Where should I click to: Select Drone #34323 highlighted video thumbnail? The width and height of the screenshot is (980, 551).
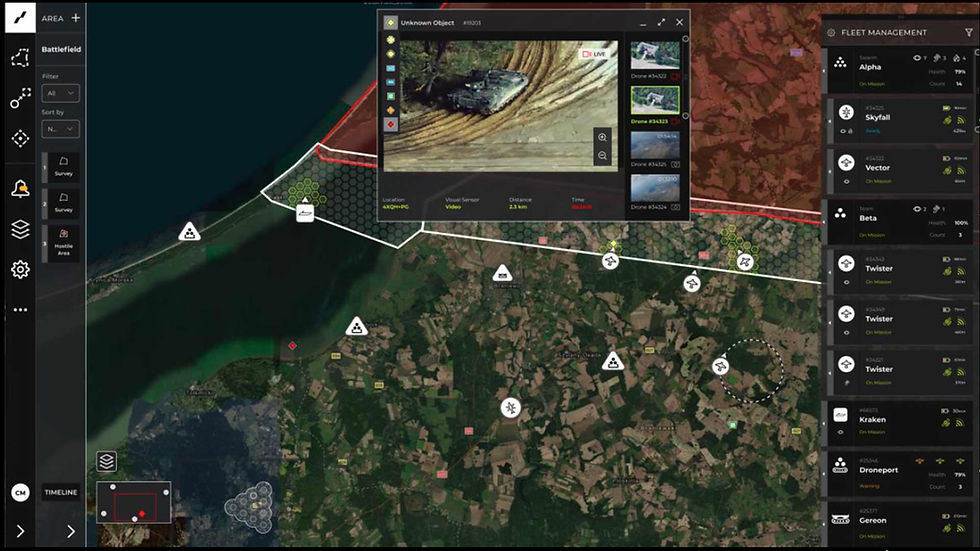655,100
